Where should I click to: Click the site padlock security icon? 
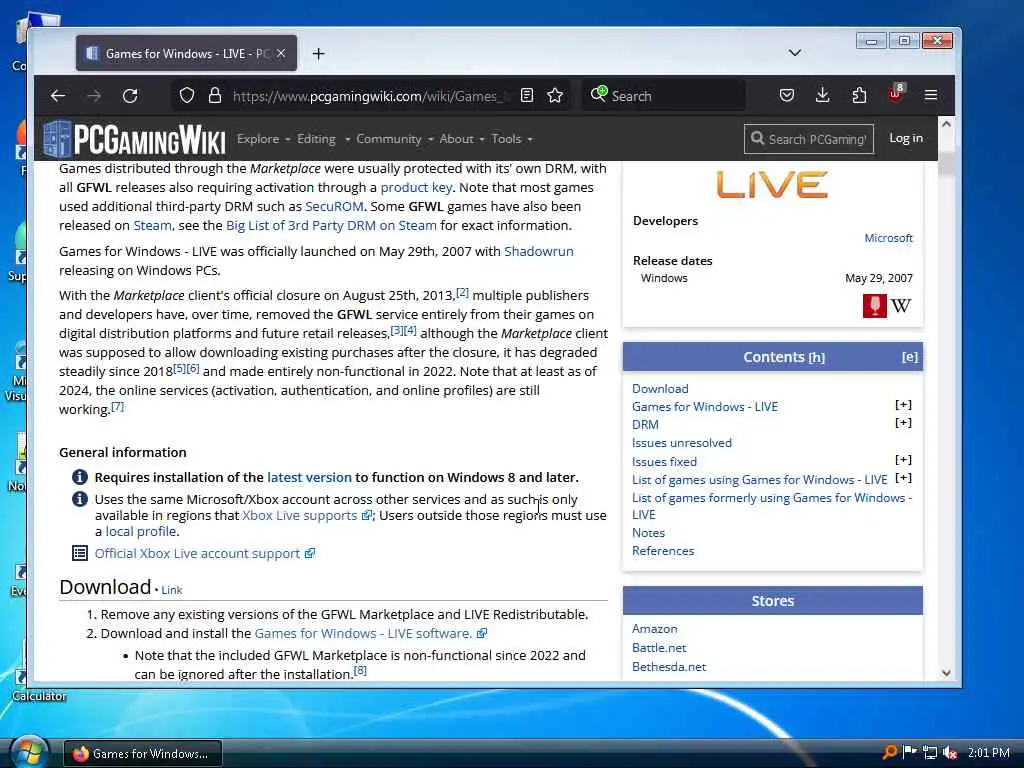(214, 95)
